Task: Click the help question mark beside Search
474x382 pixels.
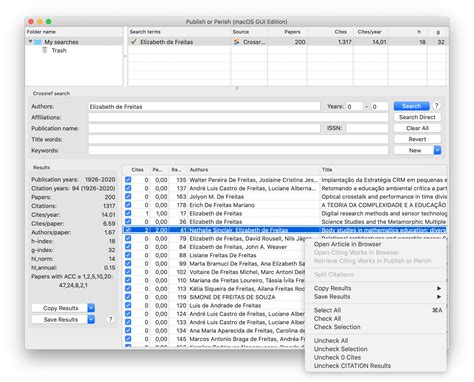Action: pos(436,106)
